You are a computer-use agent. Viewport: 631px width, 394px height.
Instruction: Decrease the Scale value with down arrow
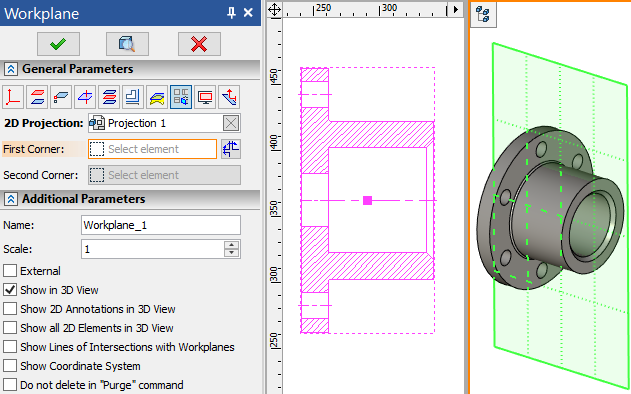click(x=231, y=254)
